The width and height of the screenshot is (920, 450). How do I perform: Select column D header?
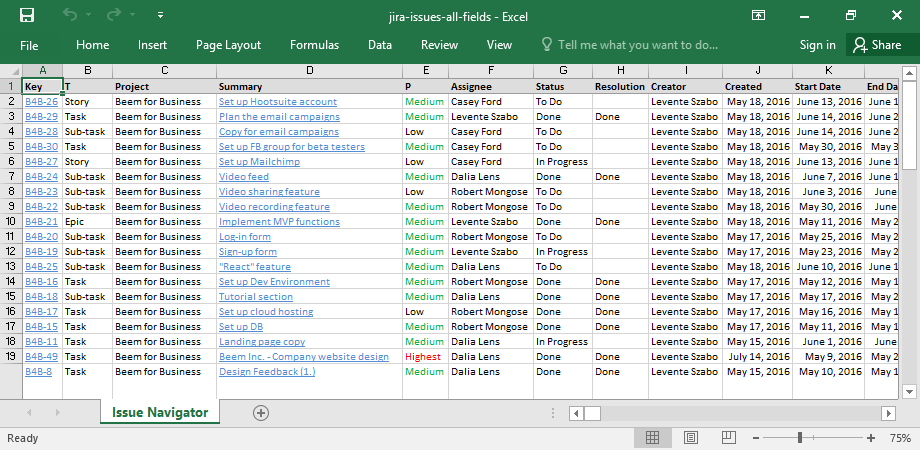(310, 71)
